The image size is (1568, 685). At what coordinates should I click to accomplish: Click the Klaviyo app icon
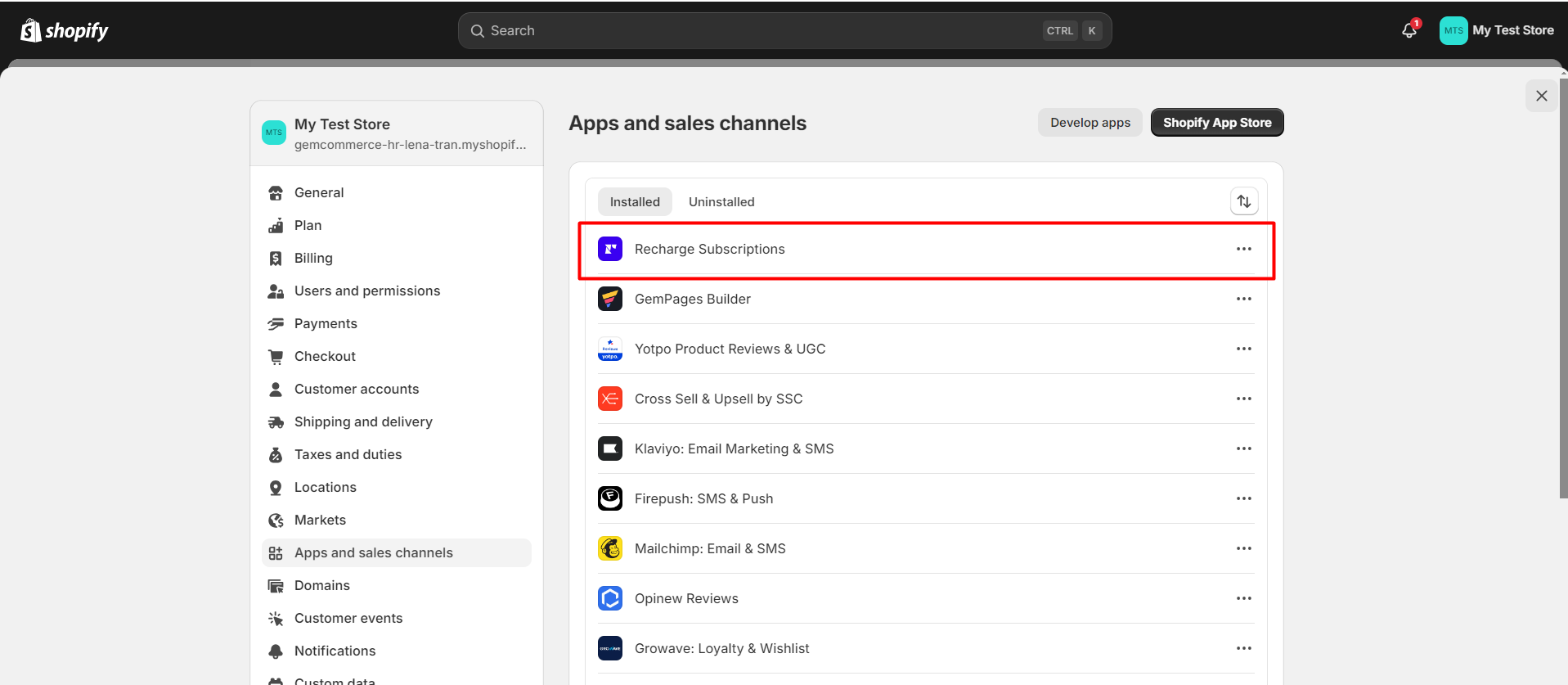[610, 448]
